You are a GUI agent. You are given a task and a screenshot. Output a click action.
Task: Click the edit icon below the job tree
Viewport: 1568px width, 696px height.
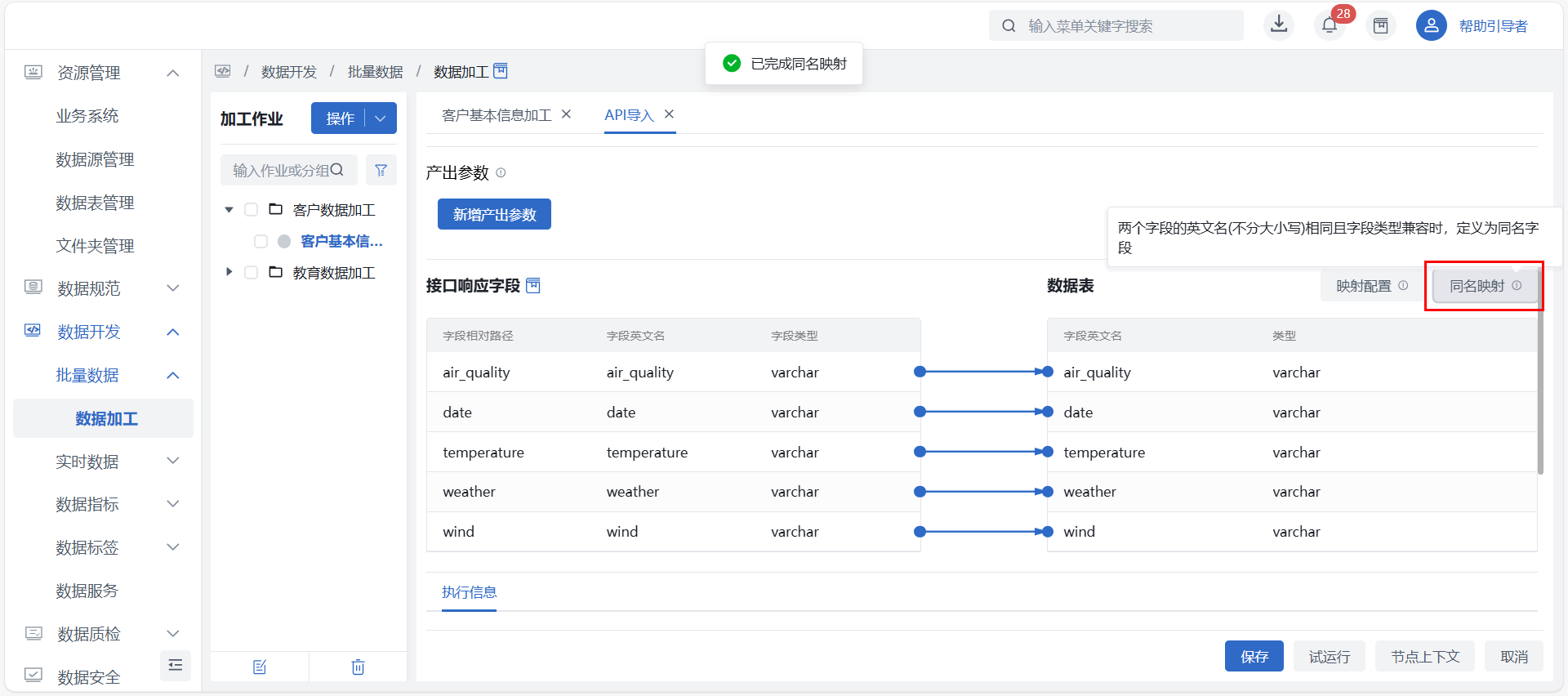pyautogui.click(x=260, y=667)
